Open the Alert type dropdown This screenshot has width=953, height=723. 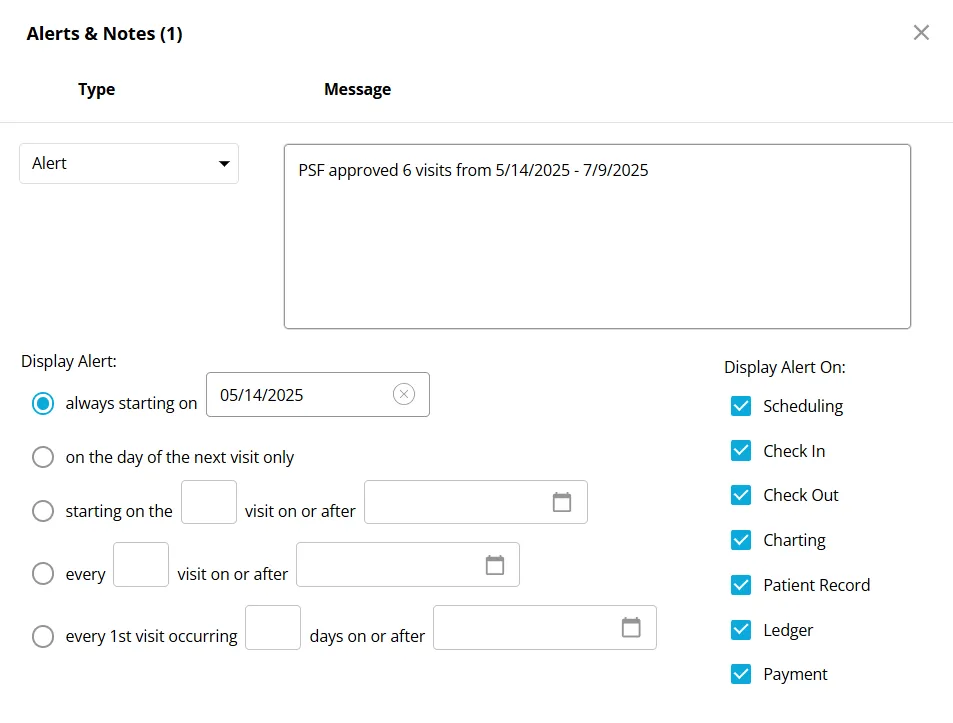coord(129,163)
